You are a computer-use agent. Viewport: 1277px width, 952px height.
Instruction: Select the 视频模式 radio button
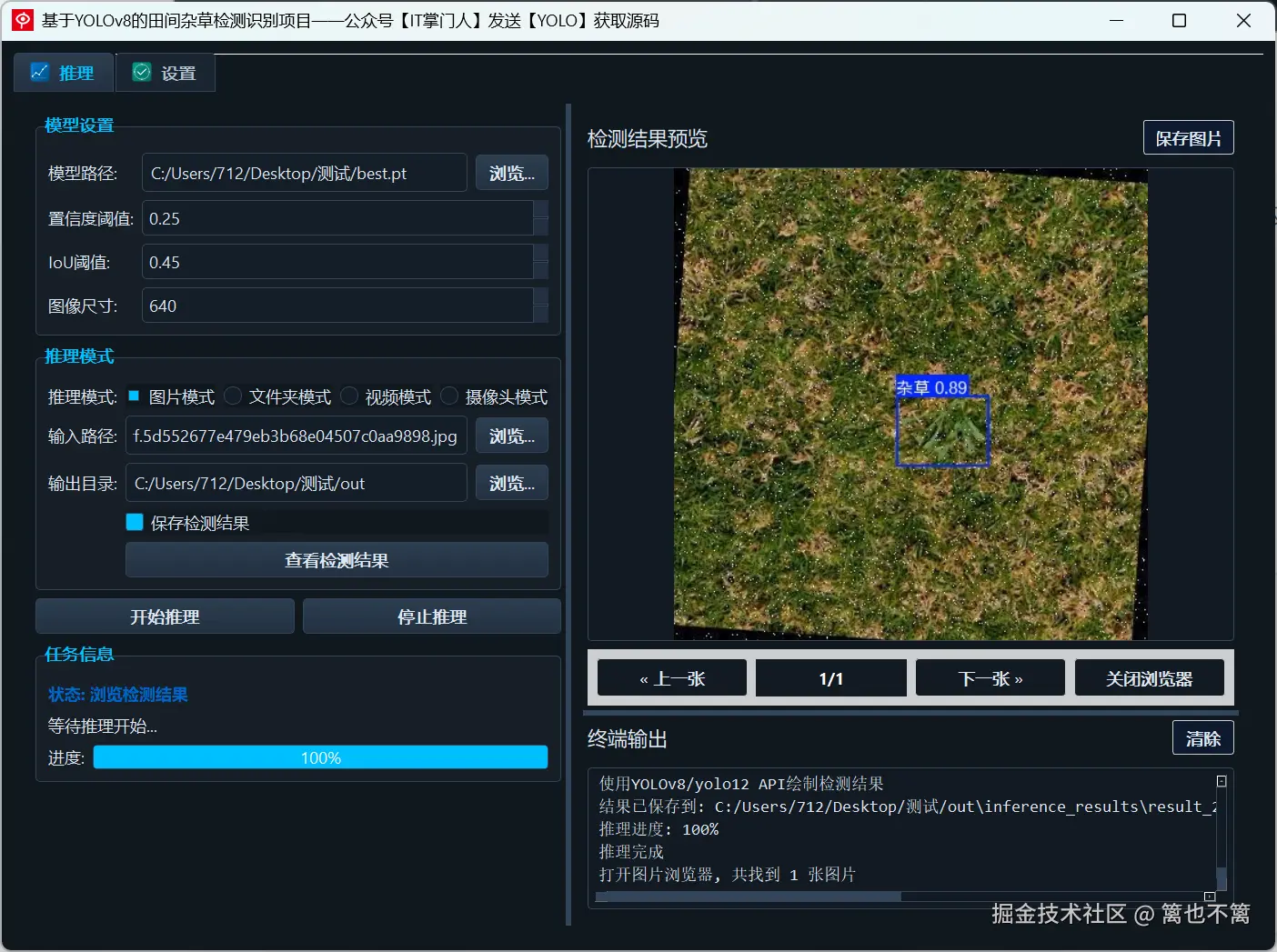[349, 396]
